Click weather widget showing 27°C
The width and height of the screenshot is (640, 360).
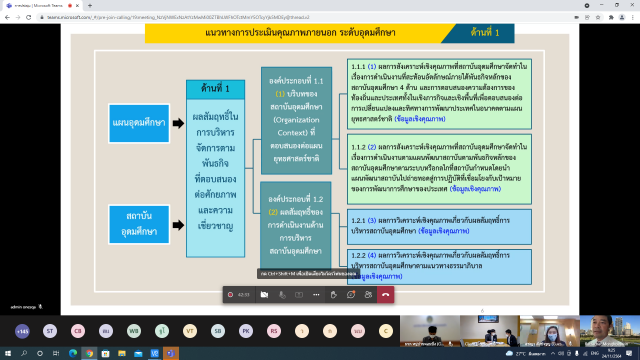pos(526,353)
